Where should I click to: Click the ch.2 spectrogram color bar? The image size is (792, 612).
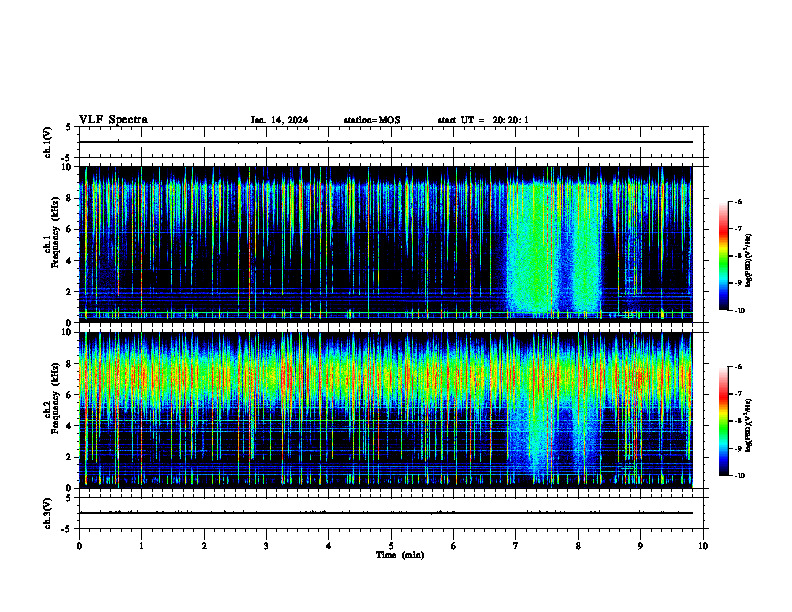click(723, 421)
